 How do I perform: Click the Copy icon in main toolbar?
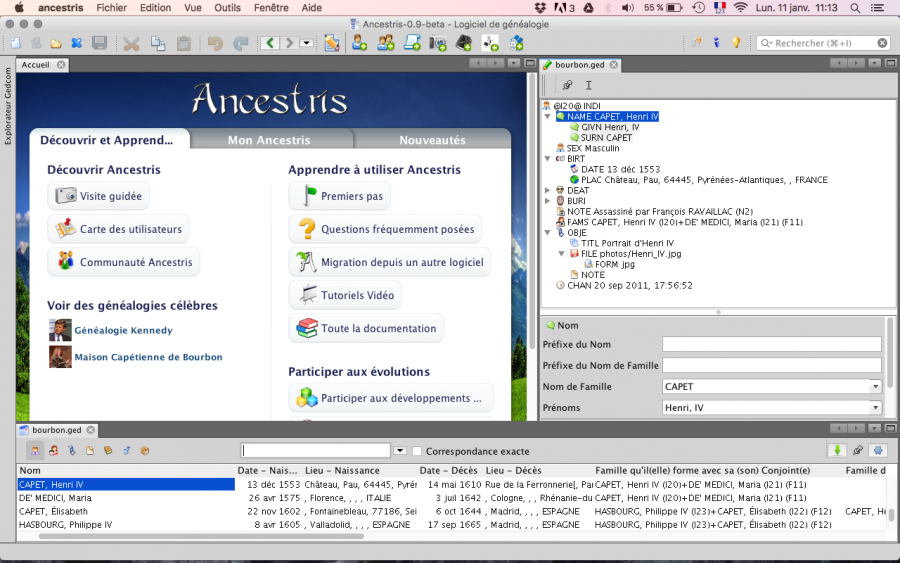point(158,44)
